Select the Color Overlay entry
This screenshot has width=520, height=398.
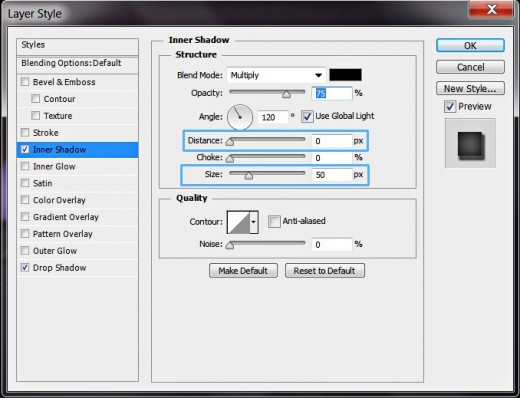[77, 200]
